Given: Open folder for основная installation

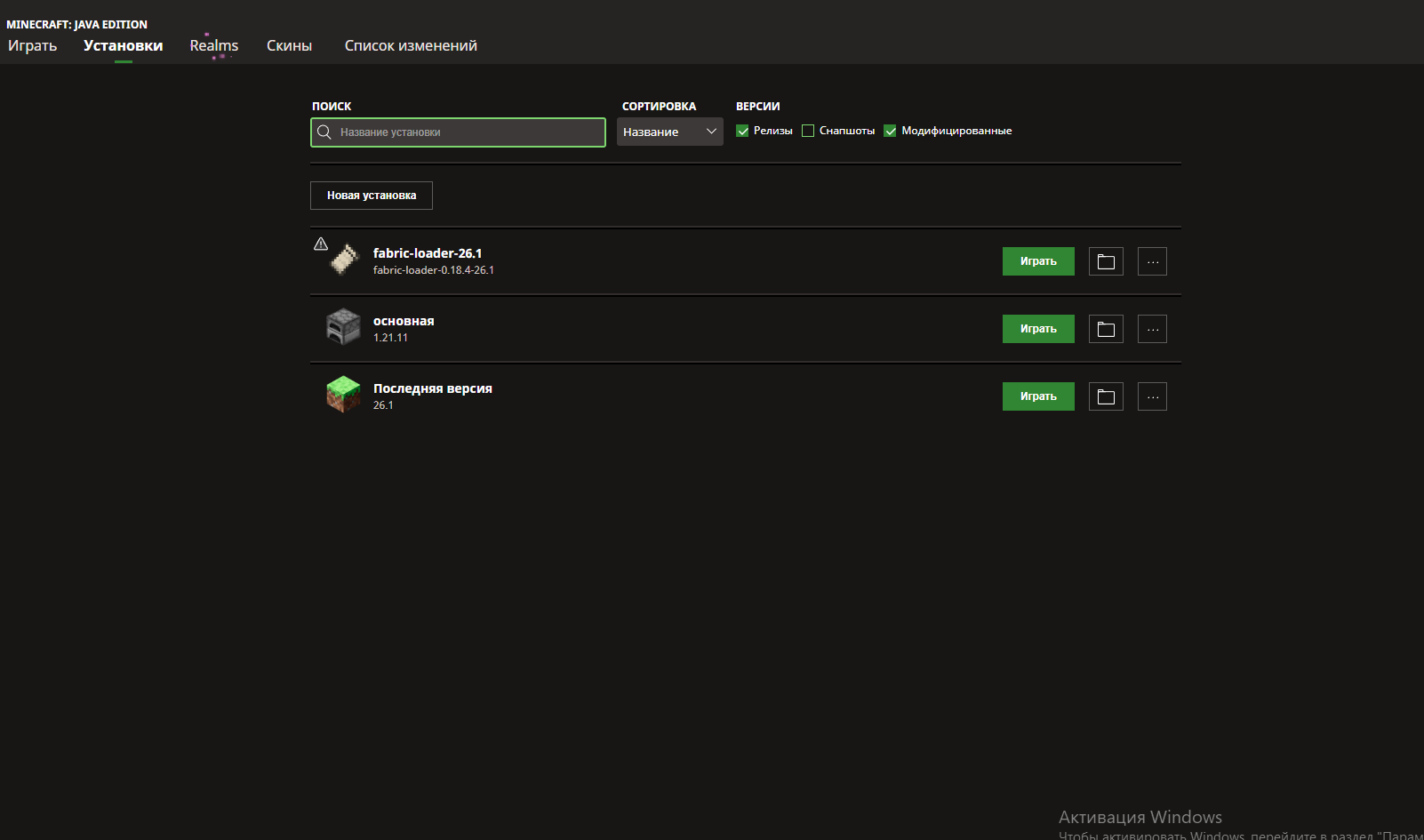Looking at the screenshot, I should point(1106,329).
